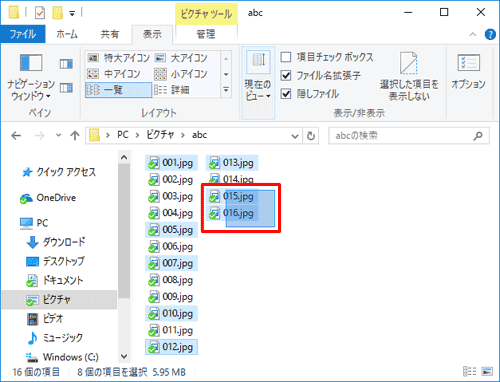Screen dimensions: 500x382
Task: Open デスクトップ in navigation pane
Action: [x=55, y=261]
